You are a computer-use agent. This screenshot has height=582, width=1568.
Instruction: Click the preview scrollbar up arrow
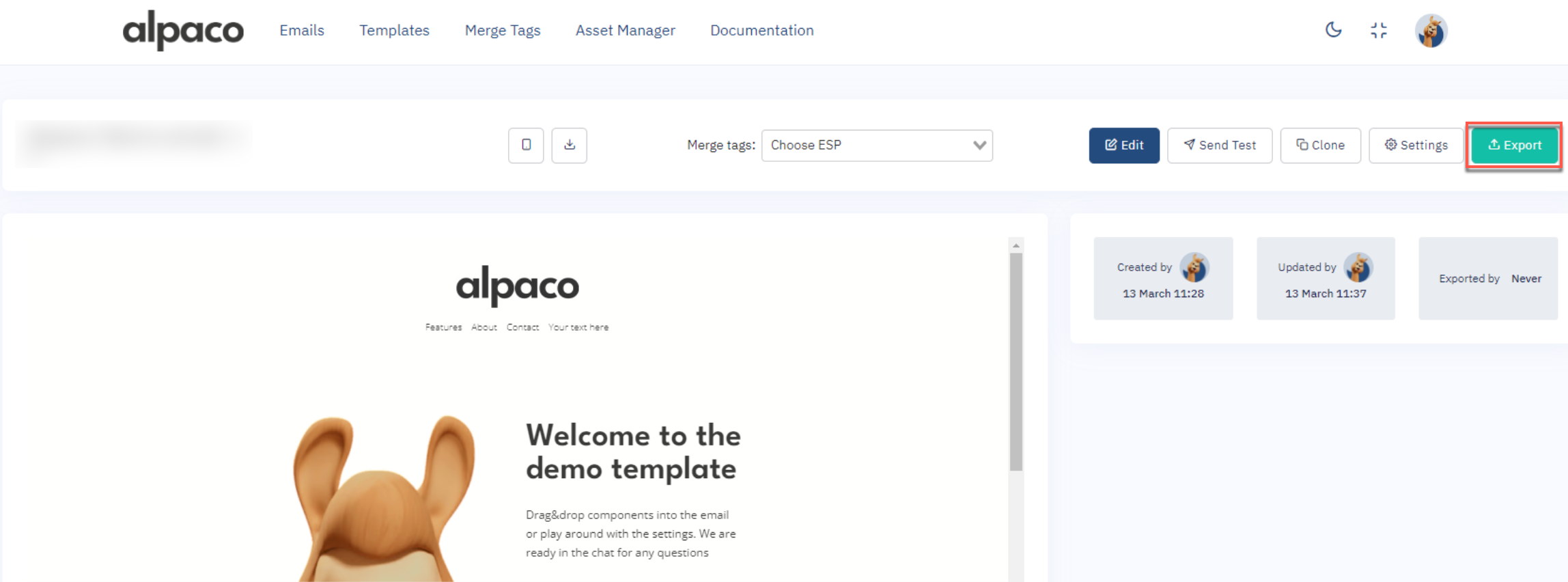pyautogui.click(x=1016, y=245)
